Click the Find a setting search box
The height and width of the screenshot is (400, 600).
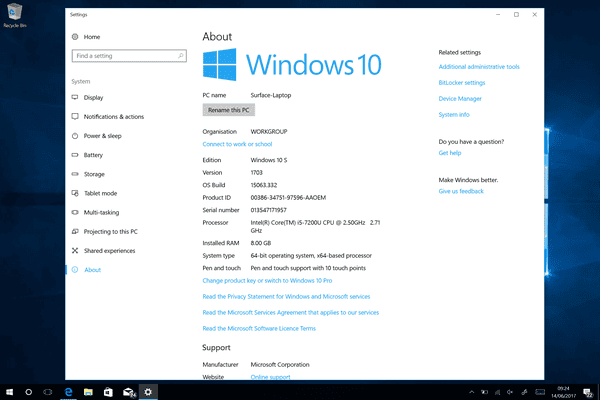tap(127, 56)
